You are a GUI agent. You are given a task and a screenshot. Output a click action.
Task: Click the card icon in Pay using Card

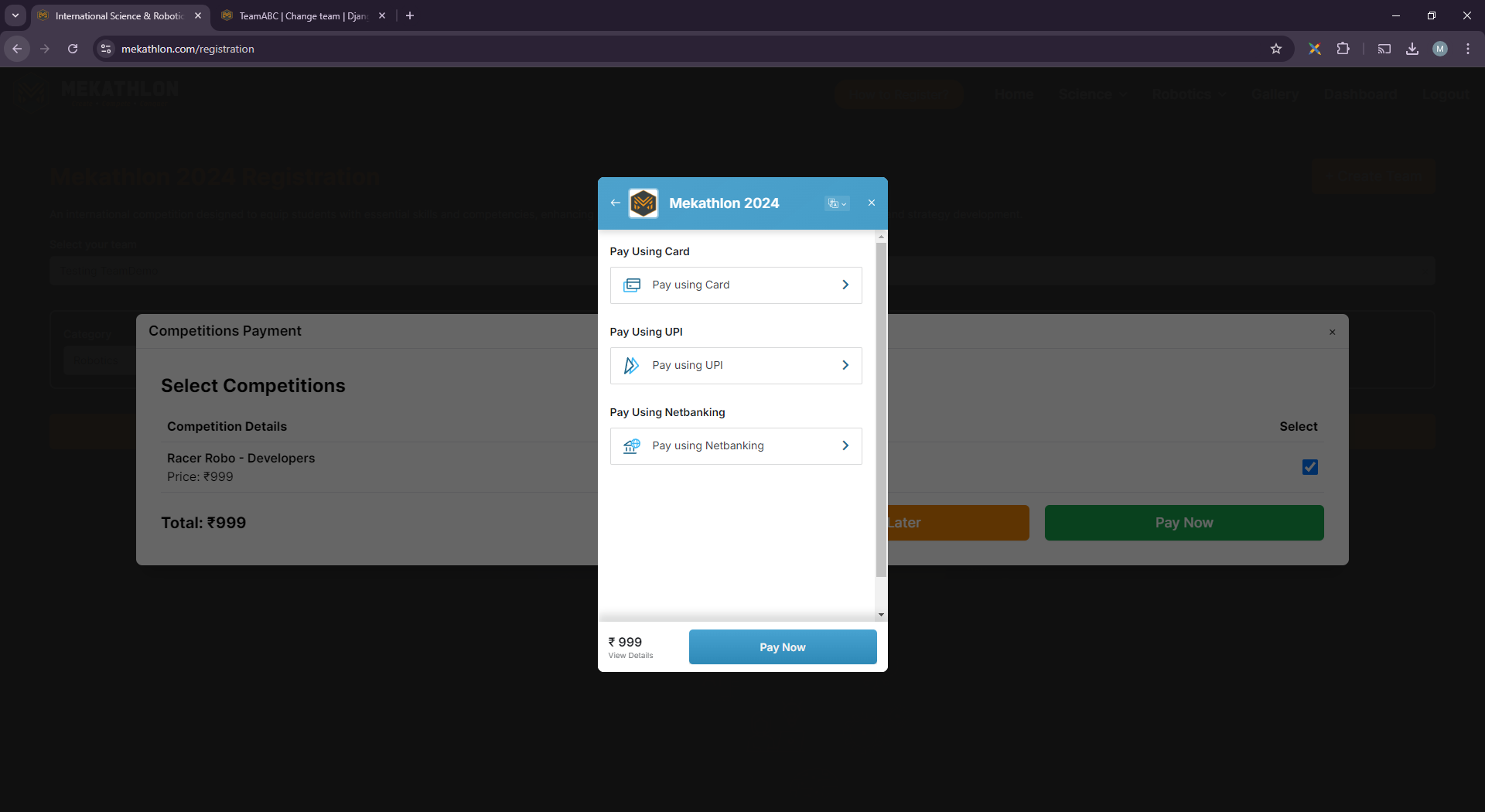coord(632,285)
